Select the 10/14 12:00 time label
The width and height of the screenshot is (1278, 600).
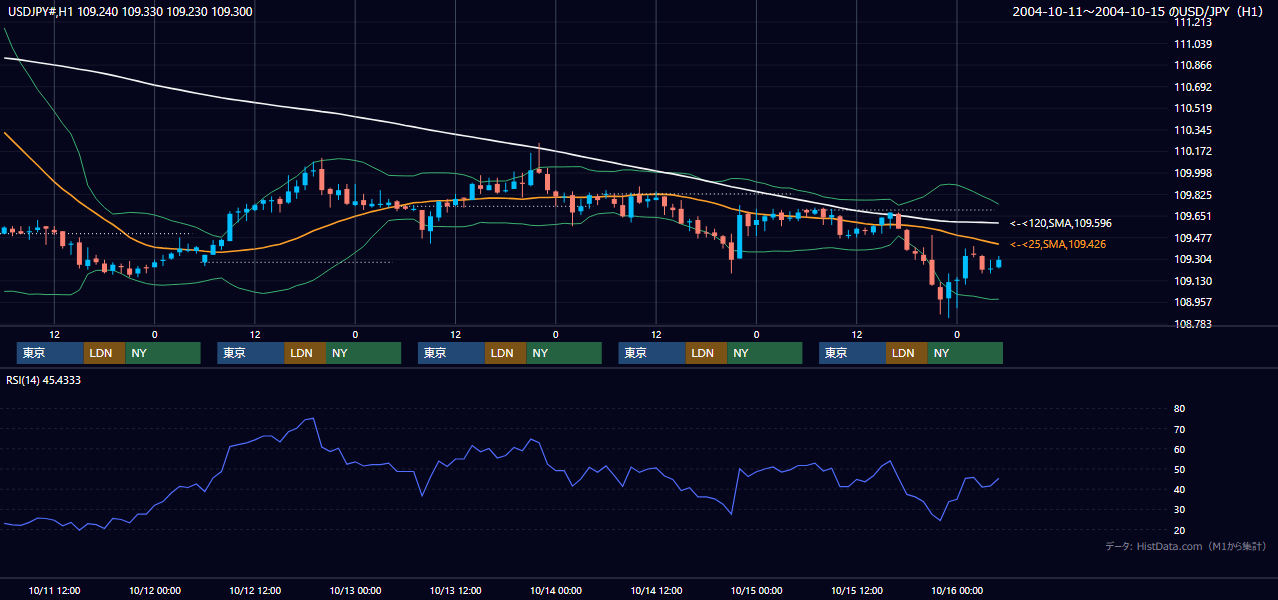656,590
